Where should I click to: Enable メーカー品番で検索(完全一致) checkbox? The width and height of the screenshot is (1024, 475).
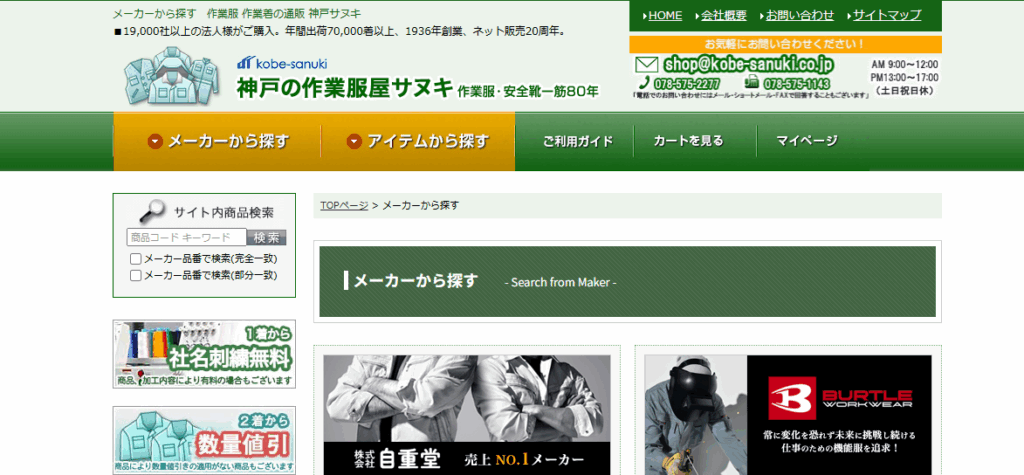pos(135,259)
